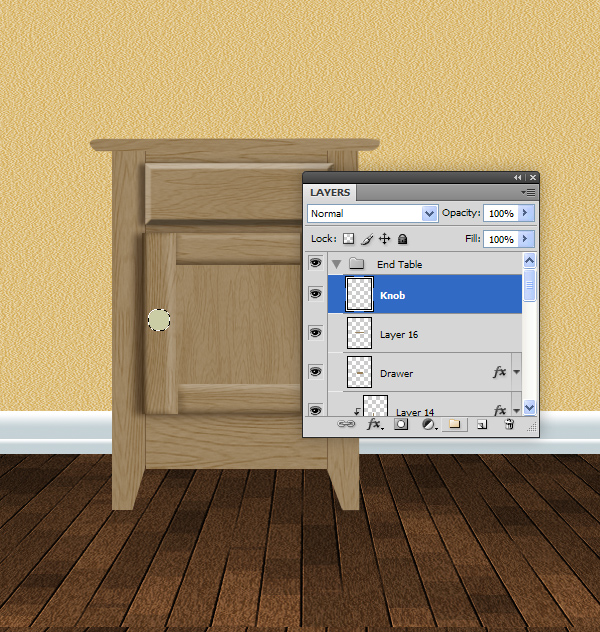Open the Layers panel options menu
Viewport: 600px width, 632px height.
point(529,191)
